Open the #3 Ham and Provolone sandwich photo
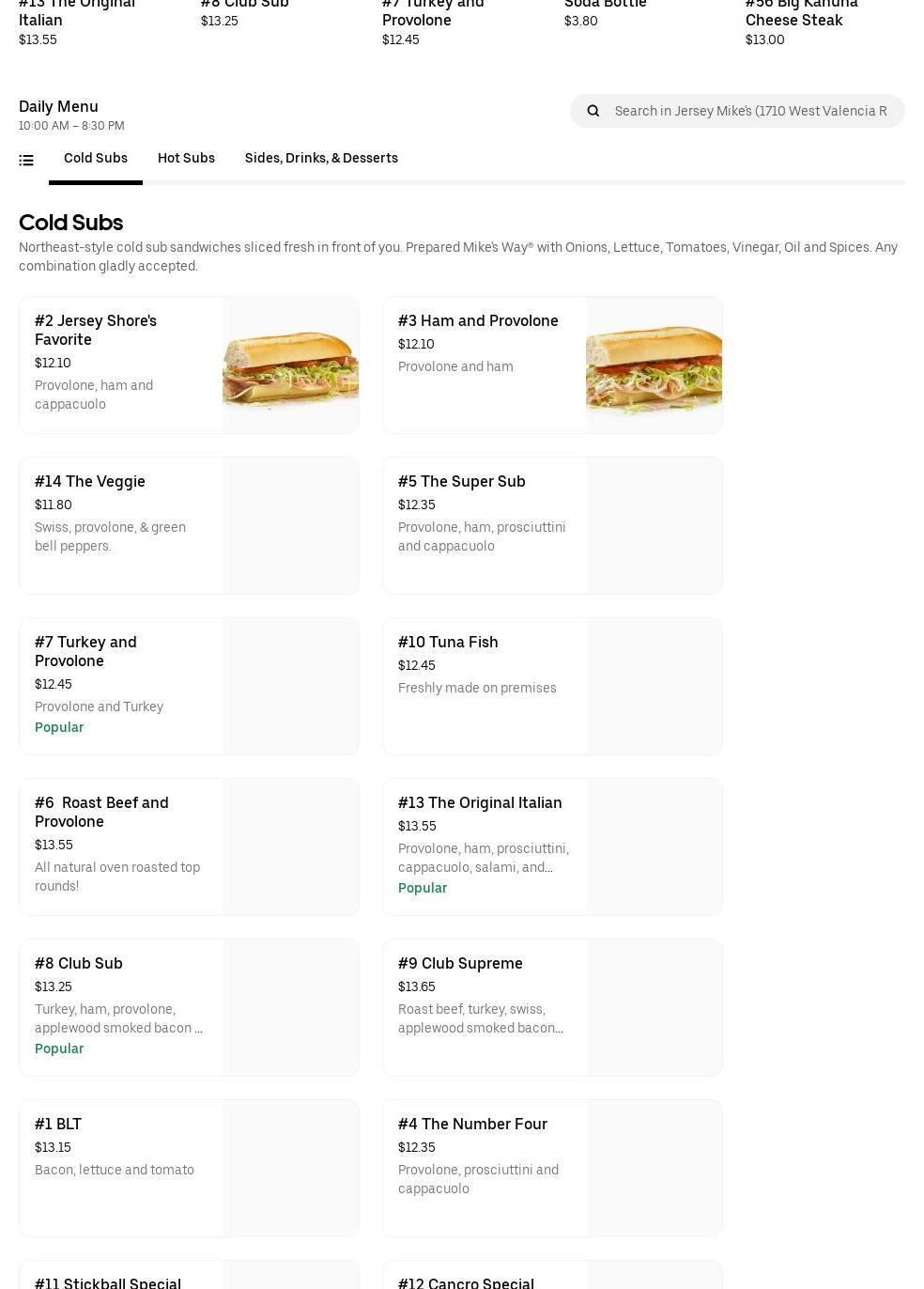Image resolution: width=924 pixels, height=1289 pixels. pyautogui.click(x=654, y=365)
